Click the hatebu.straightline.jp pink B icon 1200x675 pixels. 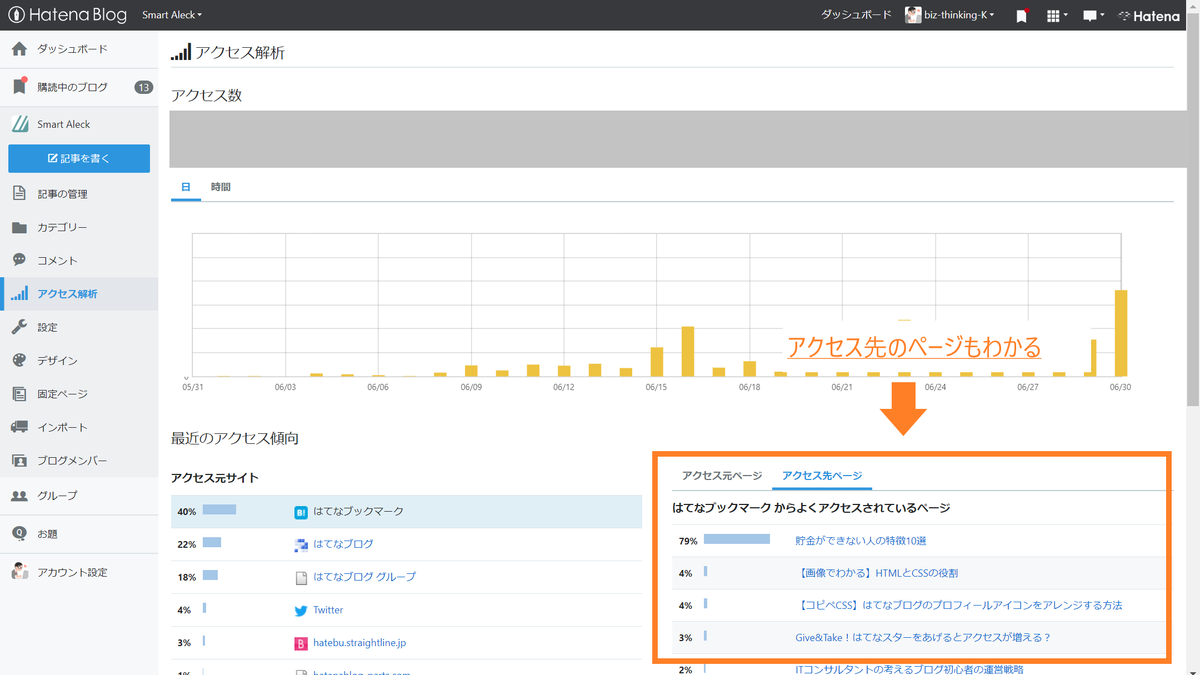pos(301,644)
